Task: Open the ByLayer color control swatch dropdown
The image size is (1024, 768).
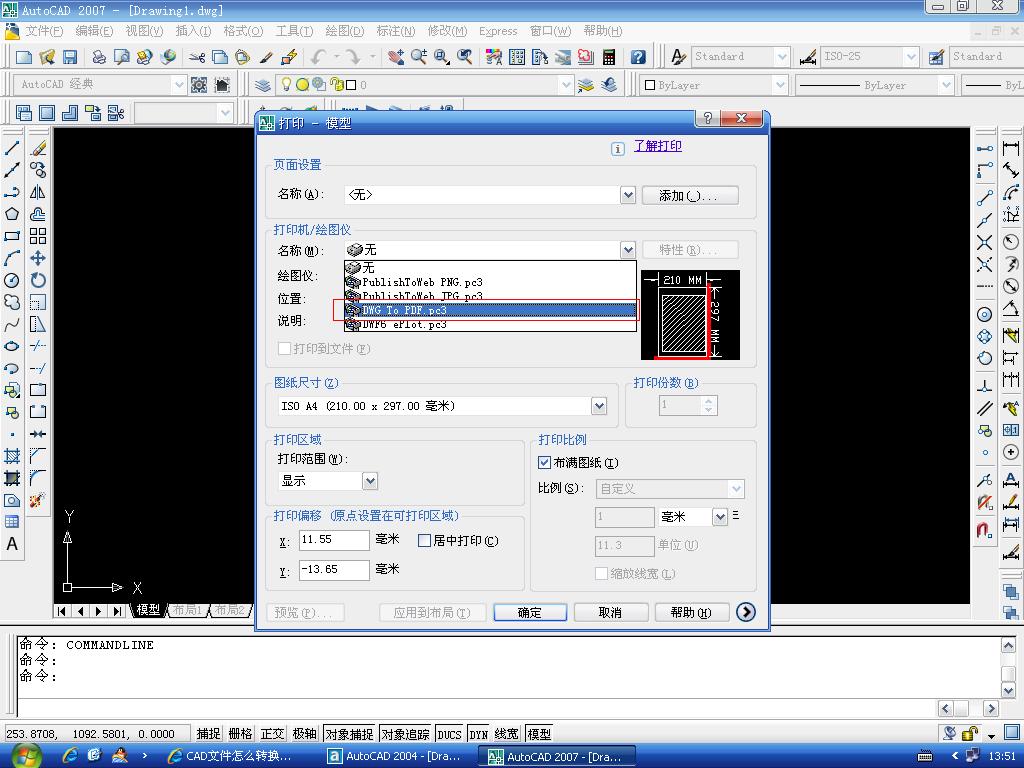Action: point(780,85)
